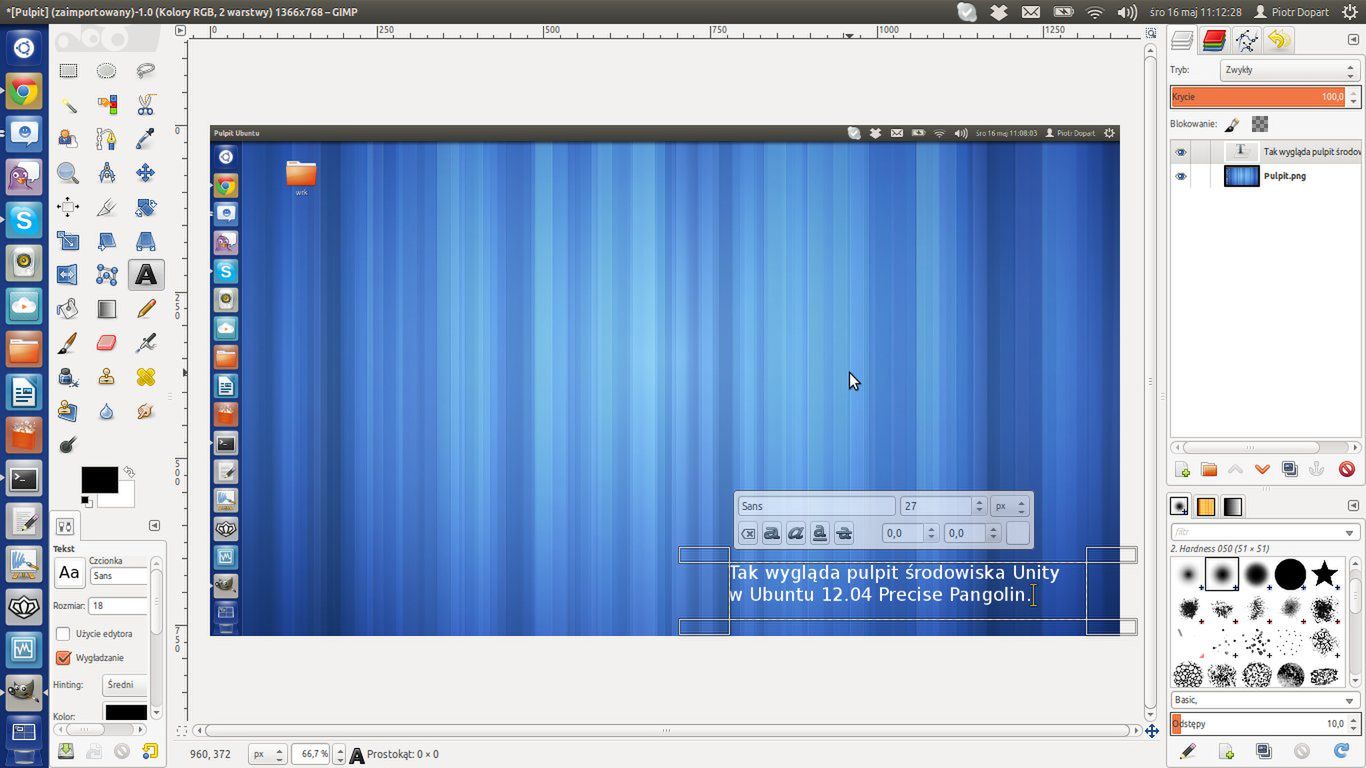Create a new layer group
This screenshot has width=1366, height=768.
(x=1209, y=470)
